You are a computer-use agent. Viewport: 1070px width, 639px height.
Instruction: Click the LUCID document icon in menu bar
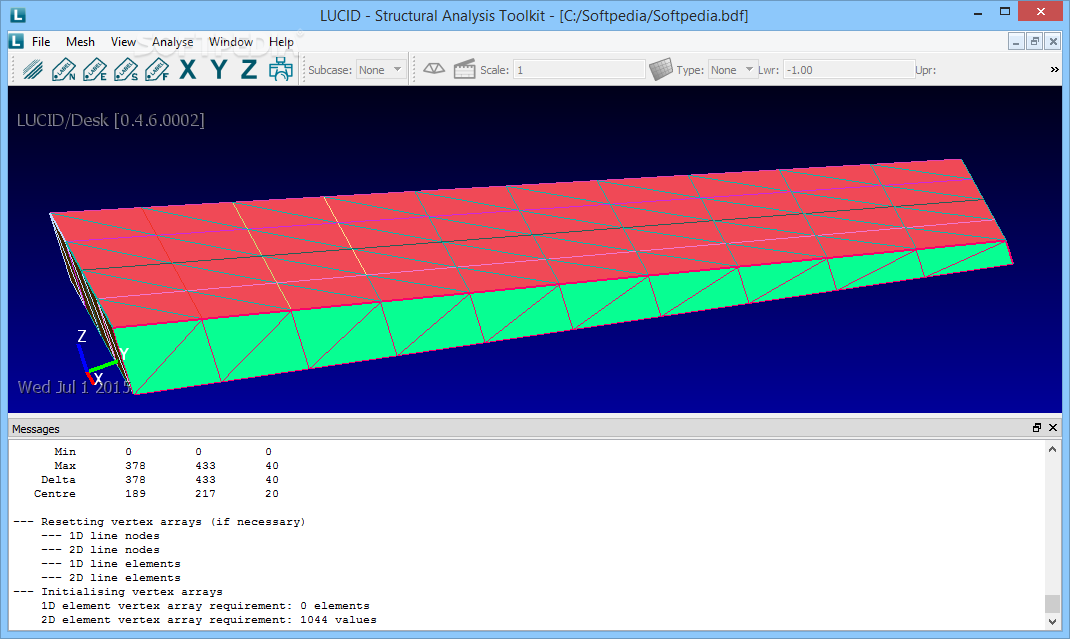[x=16, y=41]
